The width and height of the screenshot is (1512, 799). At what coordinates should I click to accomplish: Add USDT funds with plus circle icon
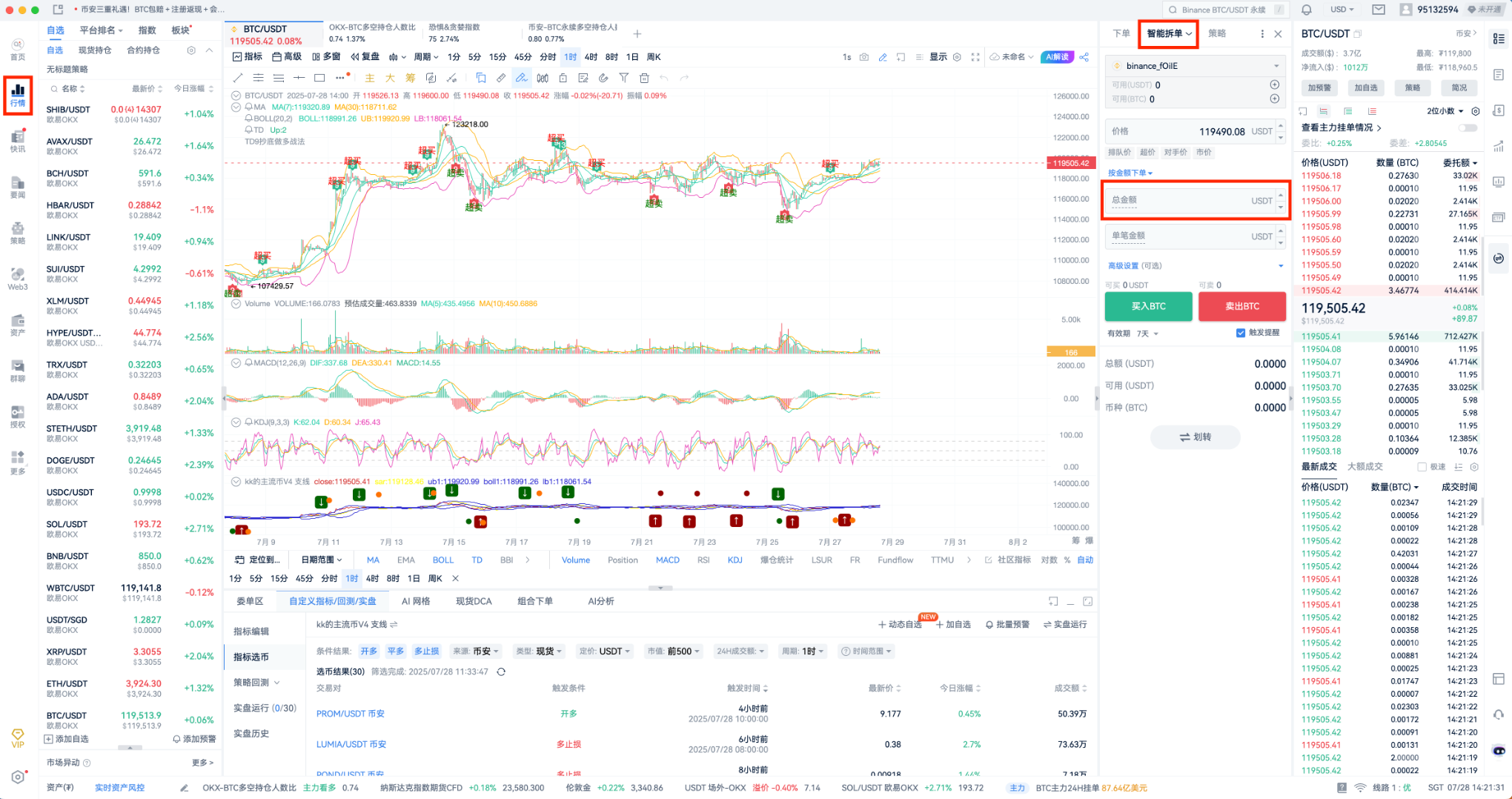[x=1275, y=84]
